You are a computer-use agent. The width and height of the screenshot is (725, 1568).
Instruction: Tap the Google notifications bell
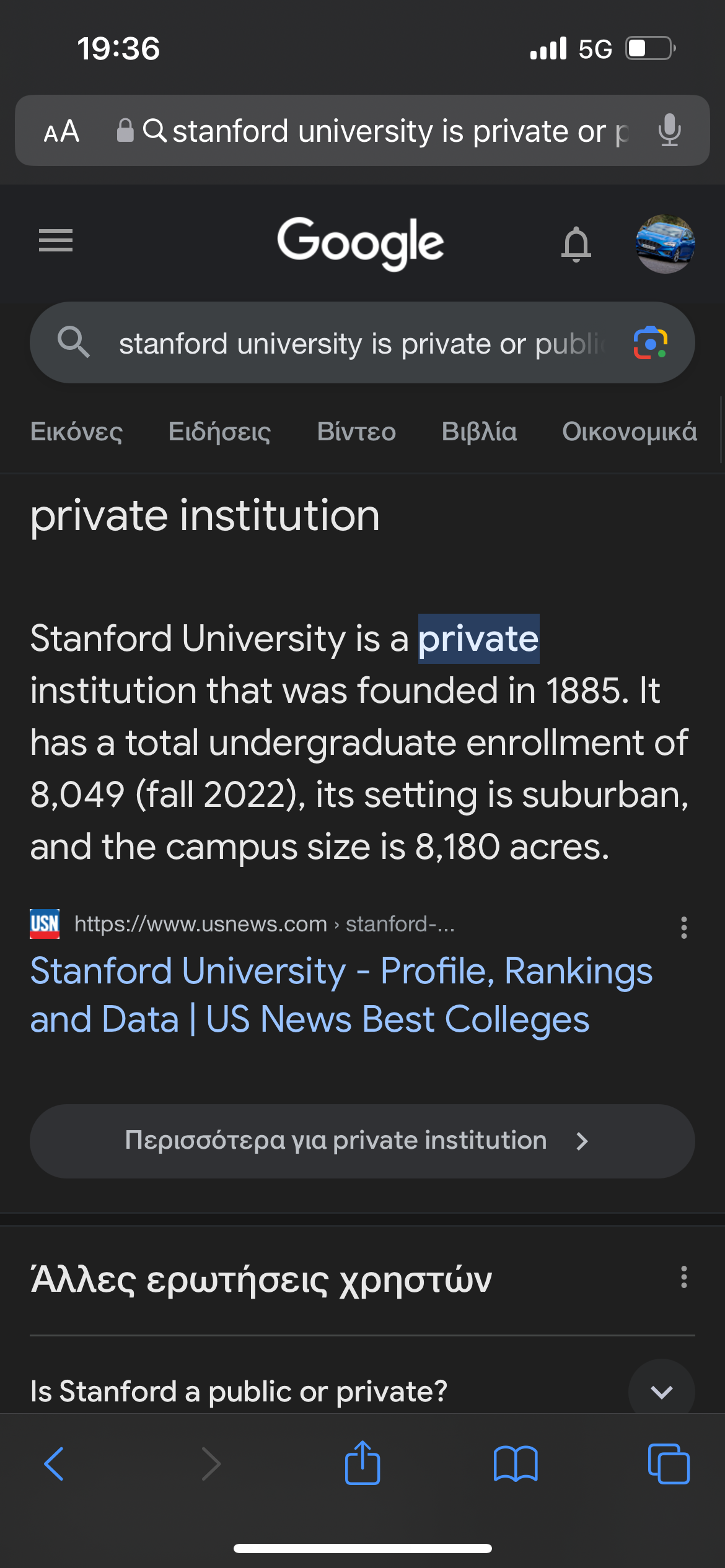tap(576, 243)
